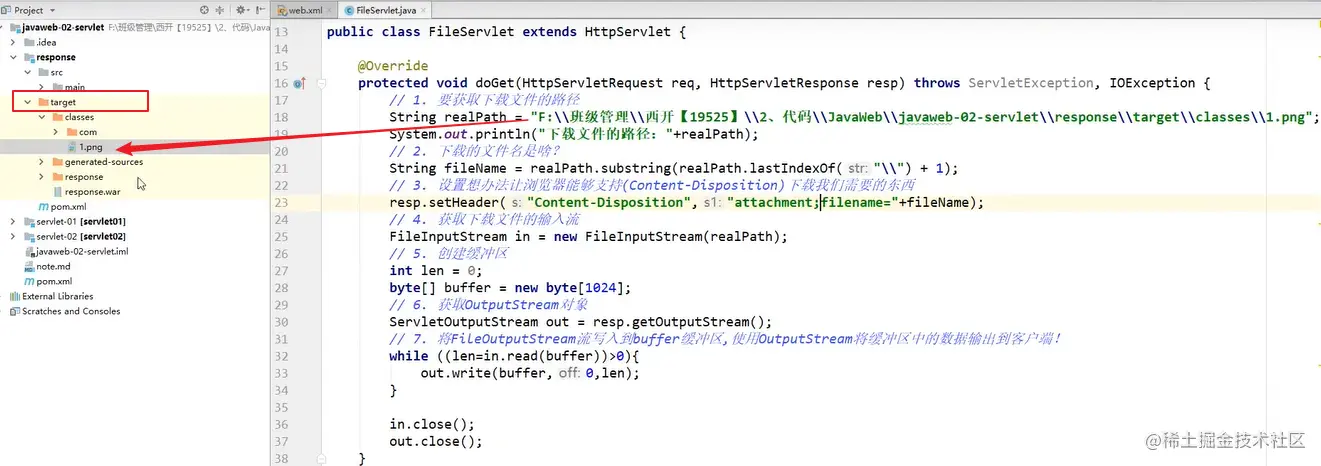
Task: Click the main folder icon
Action: [x=56, y=87]
